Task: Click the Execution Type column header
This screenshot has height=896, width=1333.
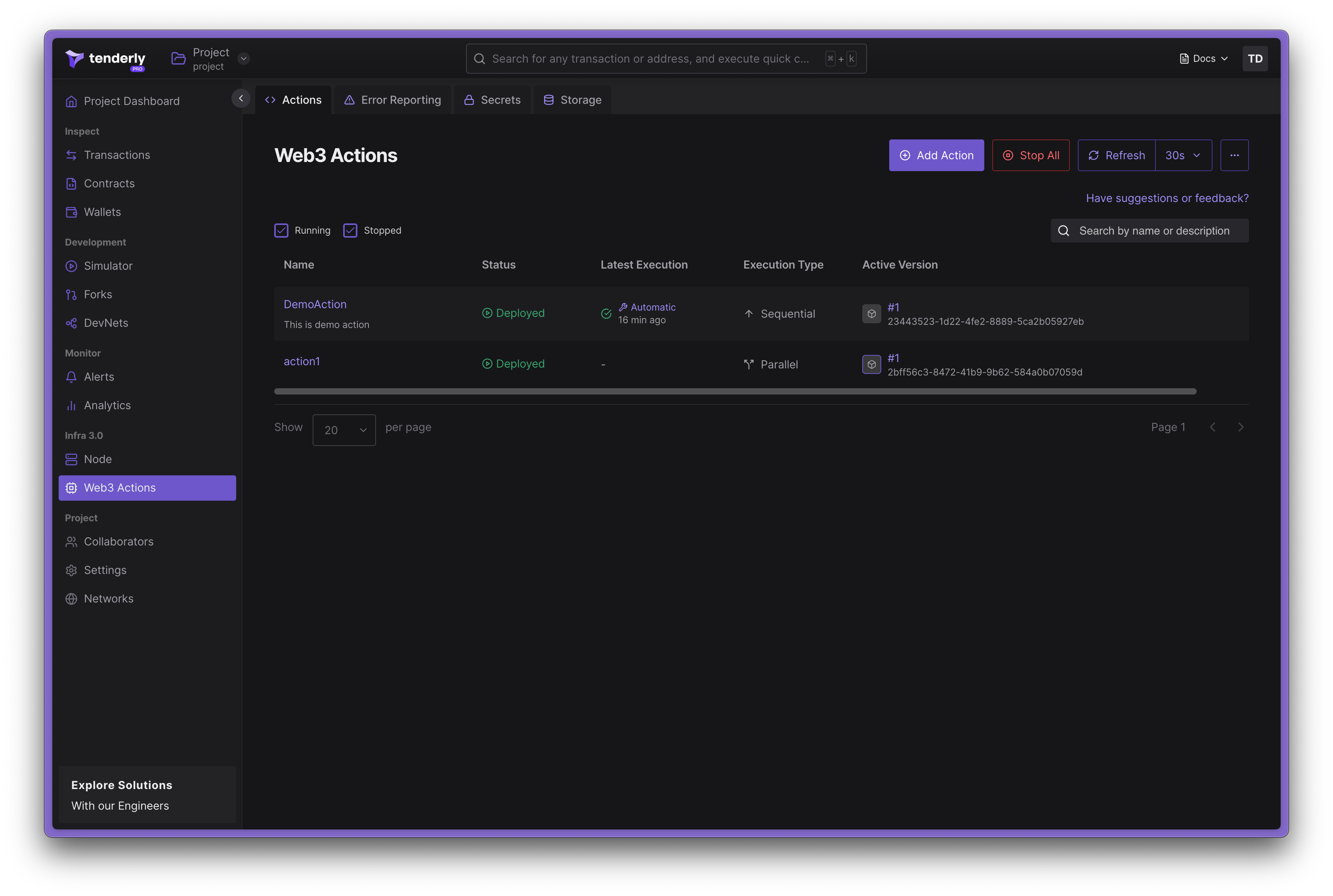Action: tap(783, 265)
